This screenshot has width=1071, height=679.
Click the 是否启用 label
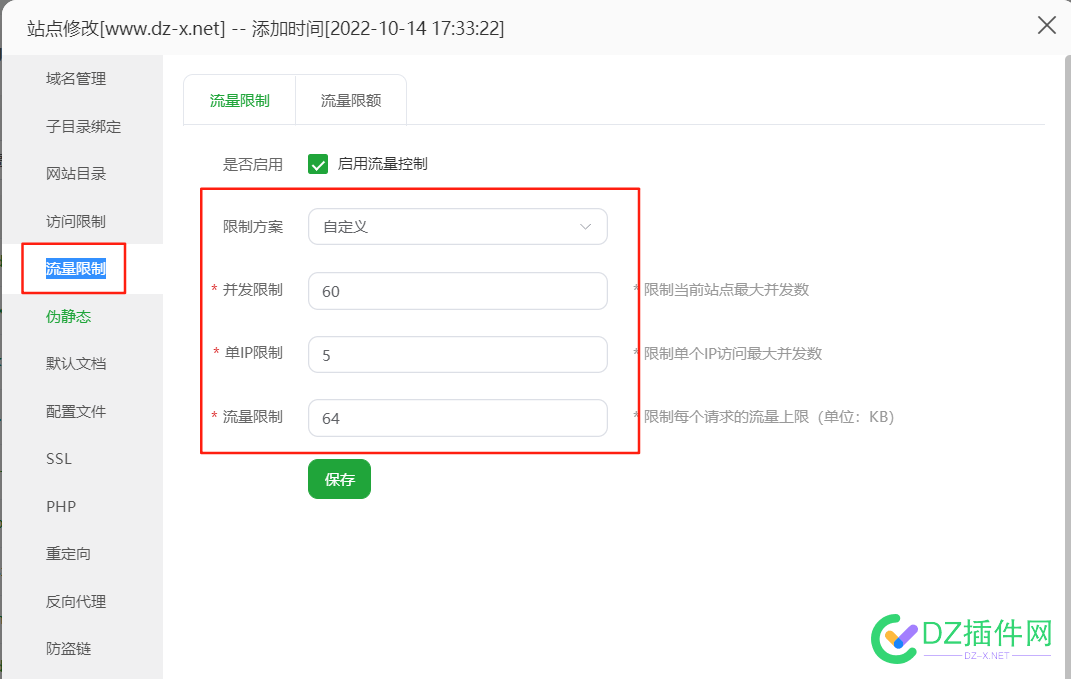pos(253,164)
